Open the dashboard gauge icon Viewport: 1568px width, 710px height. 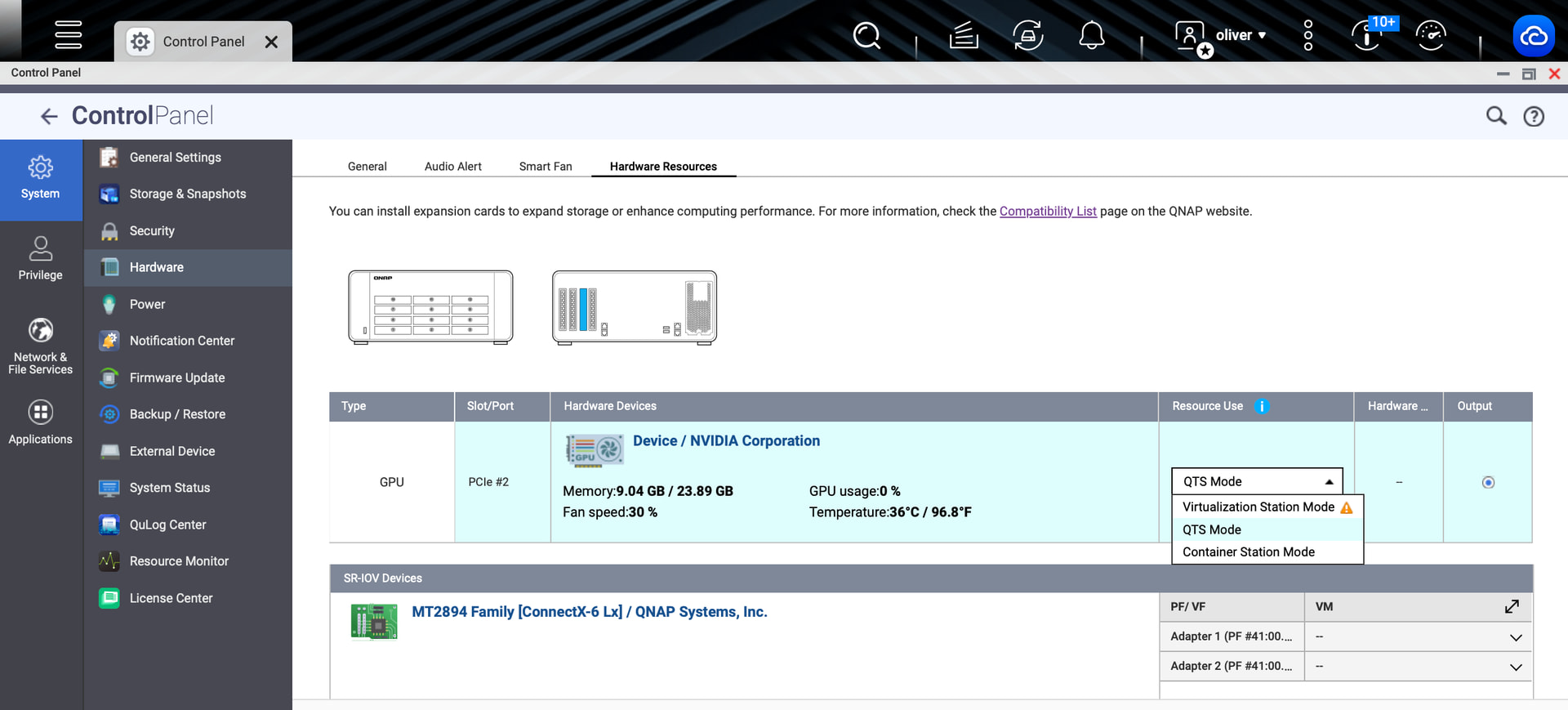coord(1431,36)
